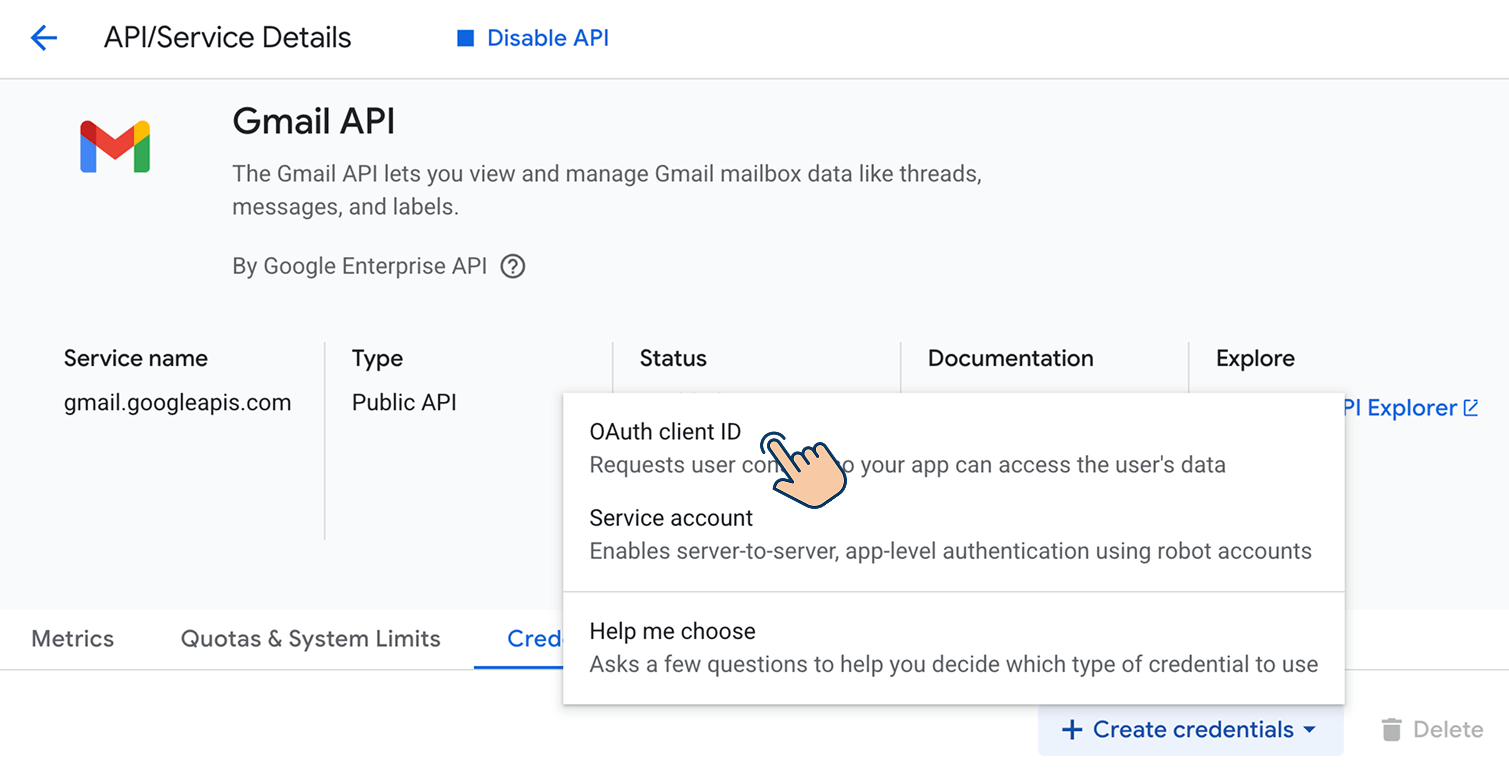Image resolution: width=1509 pixels, height=770 pixels.
Task: Click the Public API type value
Action: click(404, 403)
